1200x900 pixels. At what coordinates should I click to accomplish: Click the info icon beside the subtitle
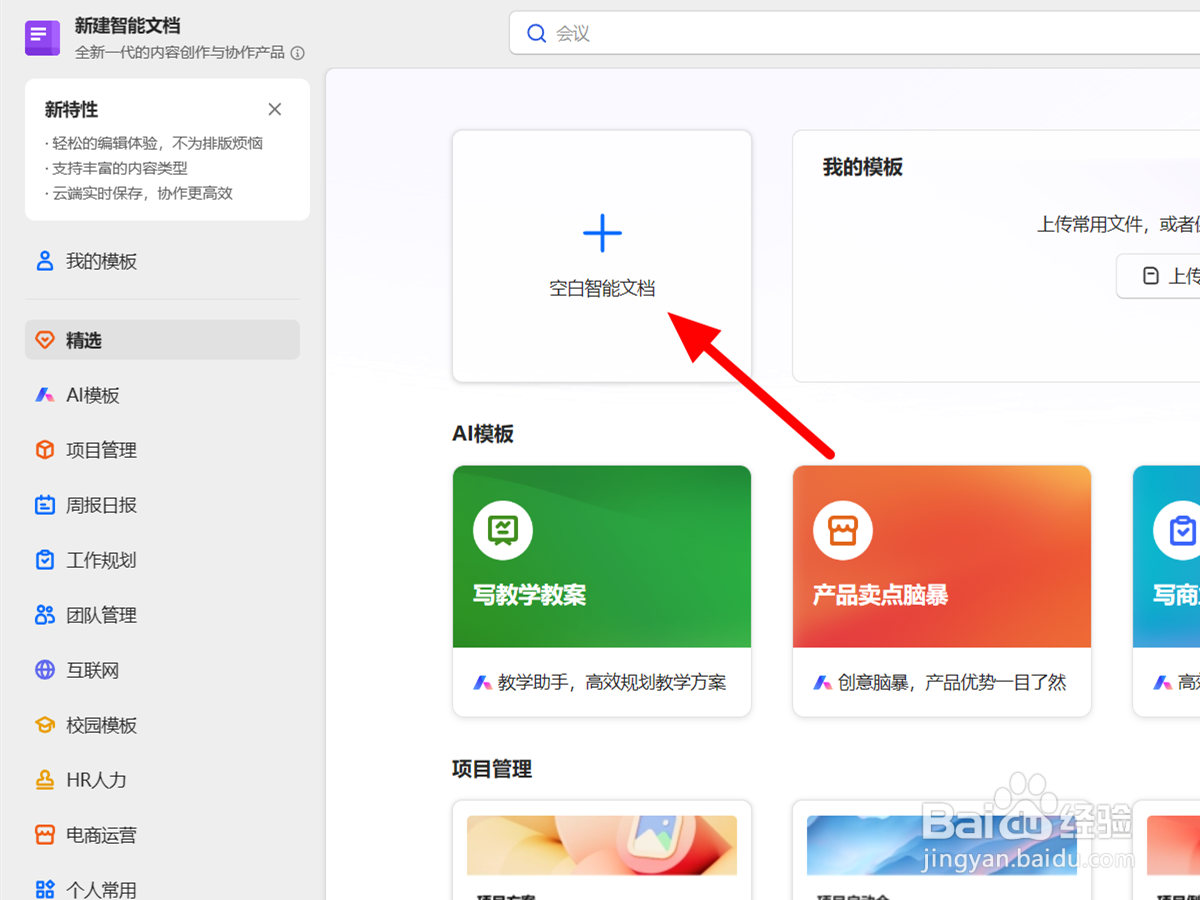point(298,53)
